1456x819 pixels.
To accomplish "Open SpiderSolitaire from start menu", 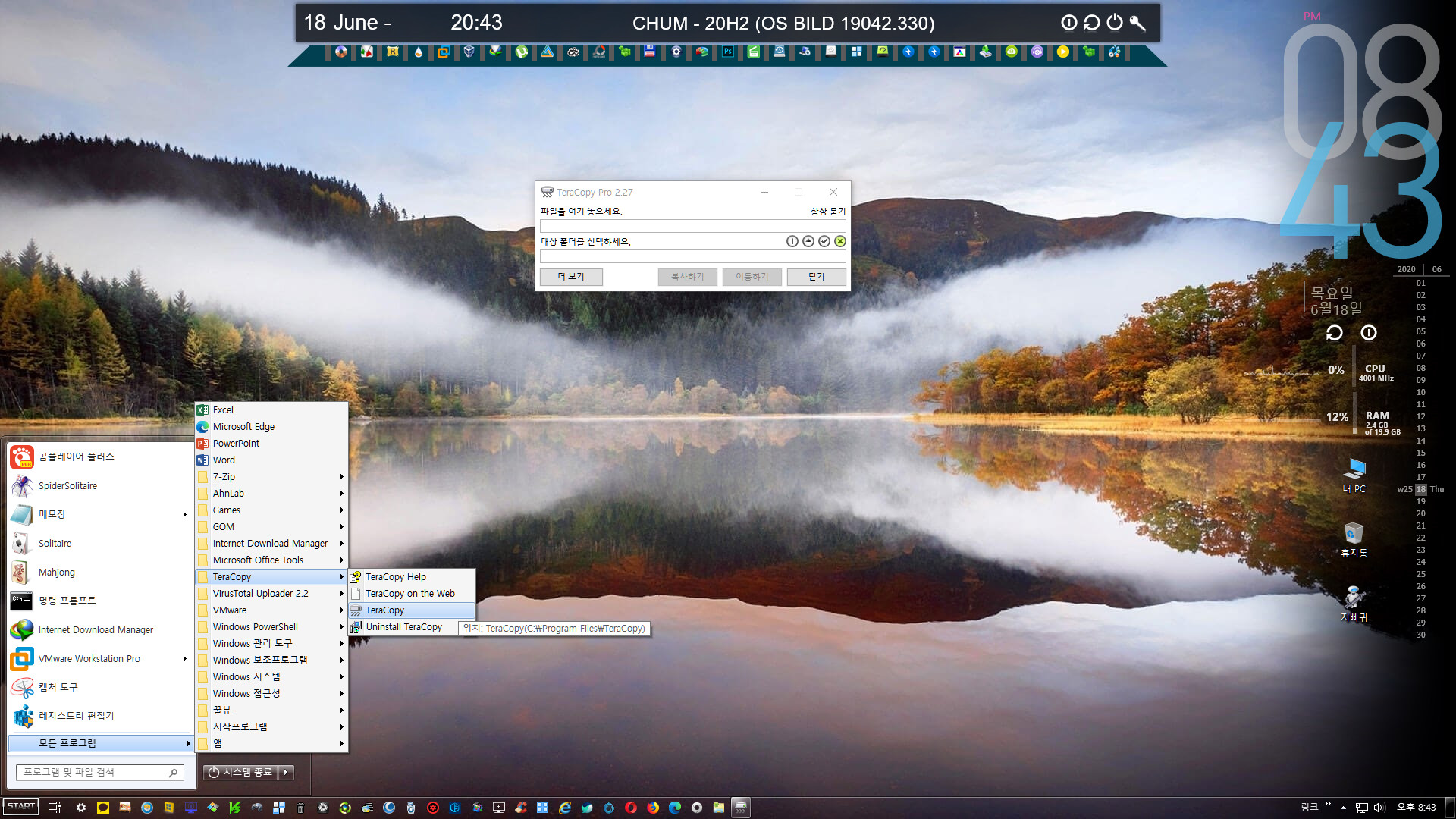I will tap(99, 486).
